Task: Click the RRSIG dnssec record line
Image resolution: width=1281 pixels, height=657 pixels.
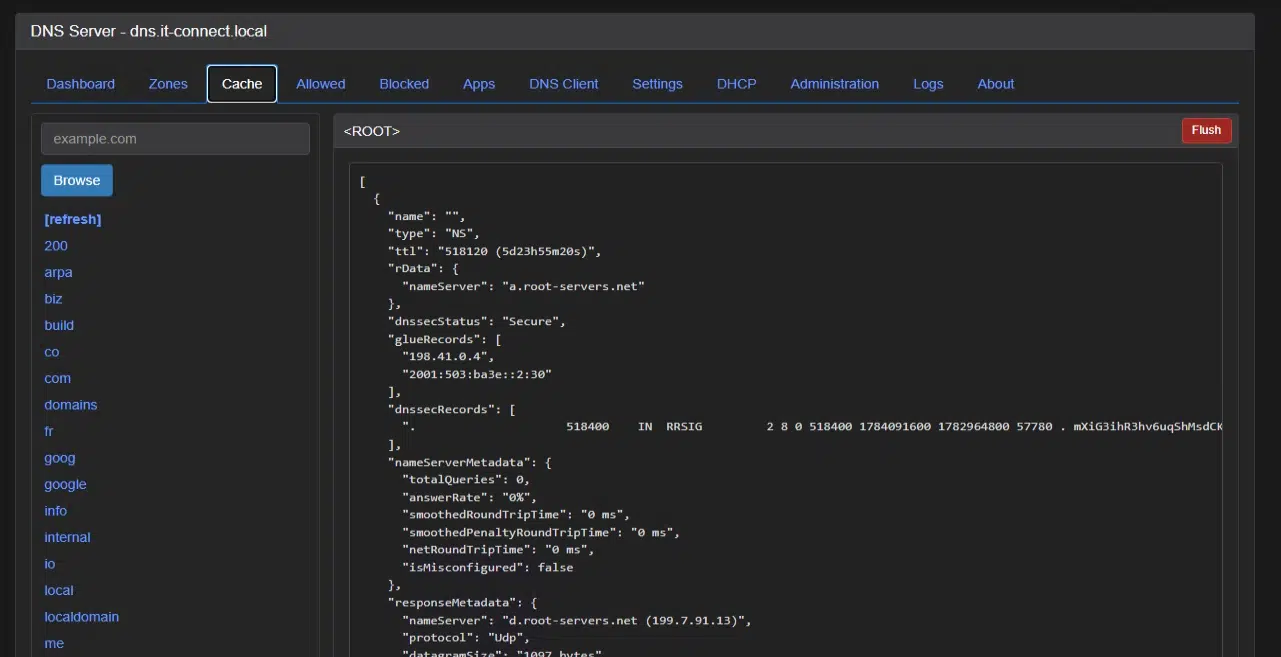Action: click(812, 426)
